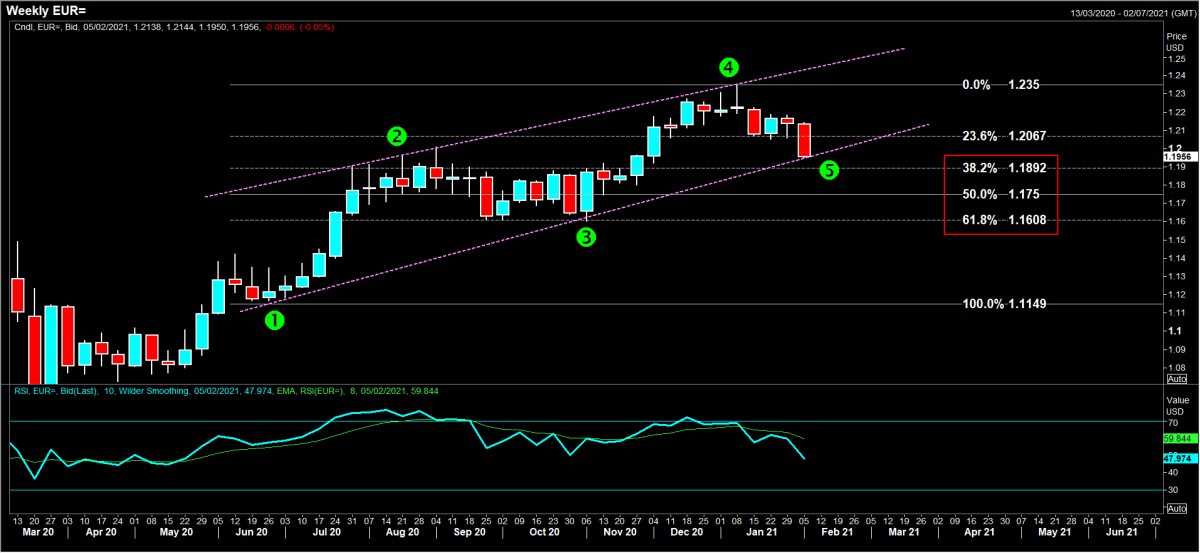Image resolution: width=1200 pixels, height=553 pixels.
Task: Click the 30 level on RSI axis
Action: tap(1171, 489)
